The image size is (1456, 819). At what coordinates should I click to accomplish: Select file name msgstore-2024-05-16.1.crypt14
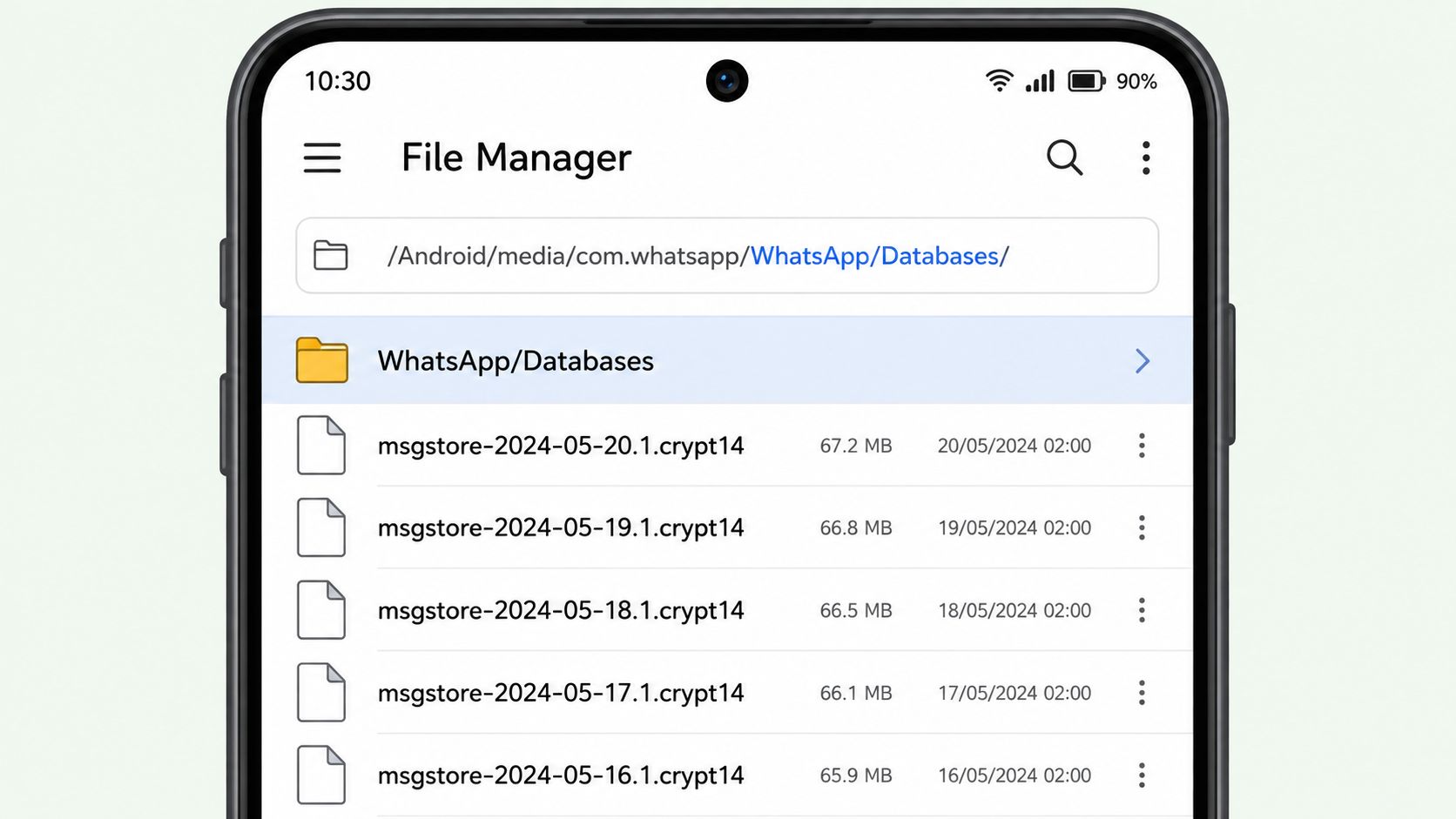561,775
